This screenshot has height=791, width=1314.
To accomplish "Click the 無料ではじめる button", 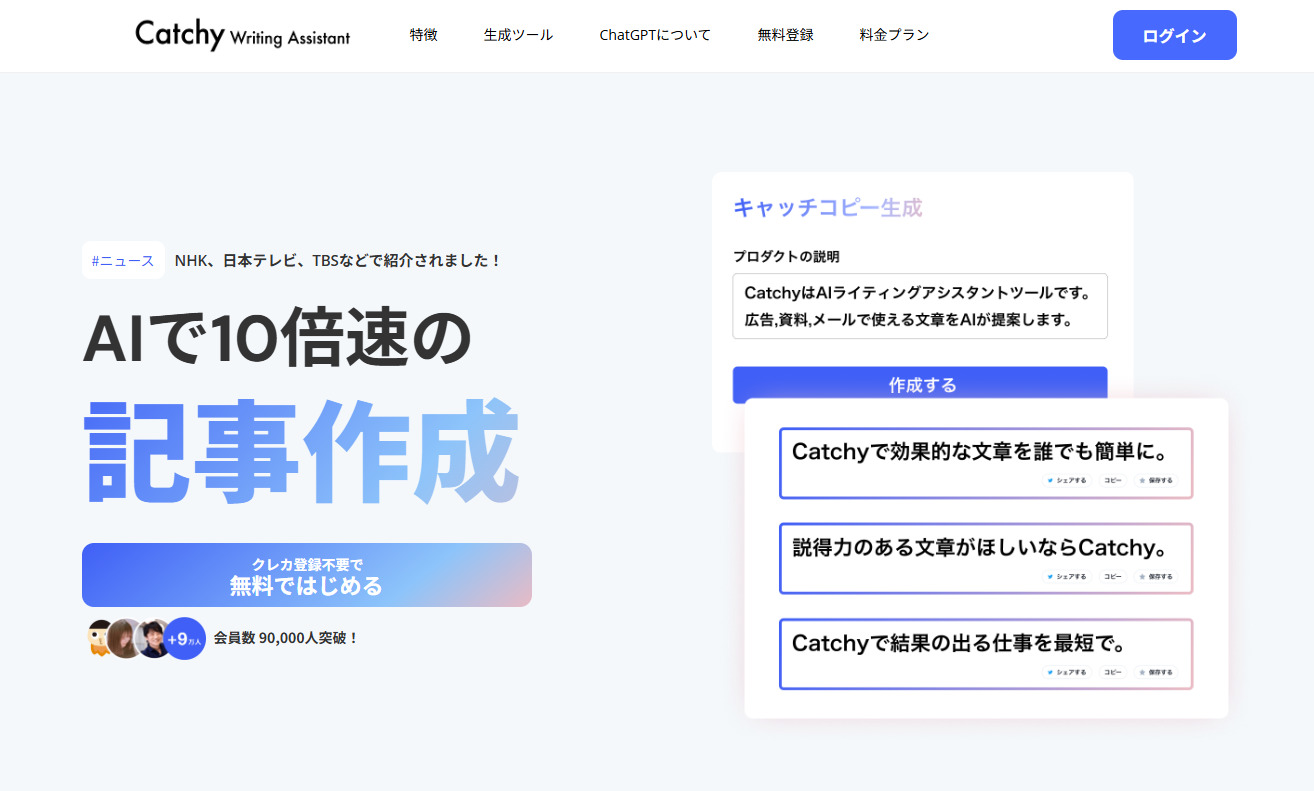I will (x=307, y=575).
